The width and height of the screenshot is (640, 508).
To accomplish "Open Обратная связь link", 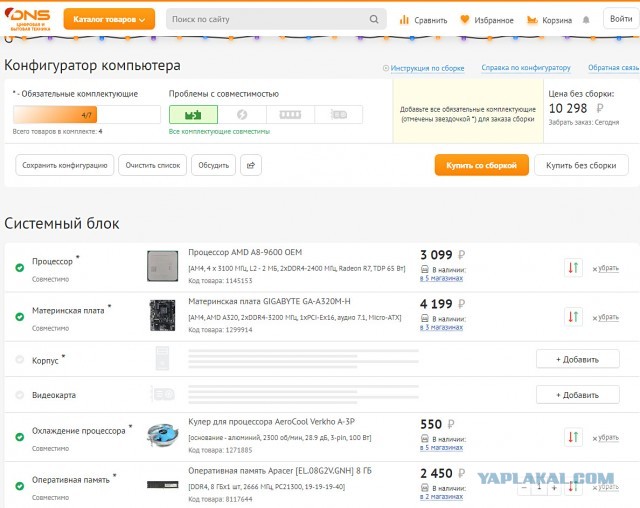I will [613, 68].
